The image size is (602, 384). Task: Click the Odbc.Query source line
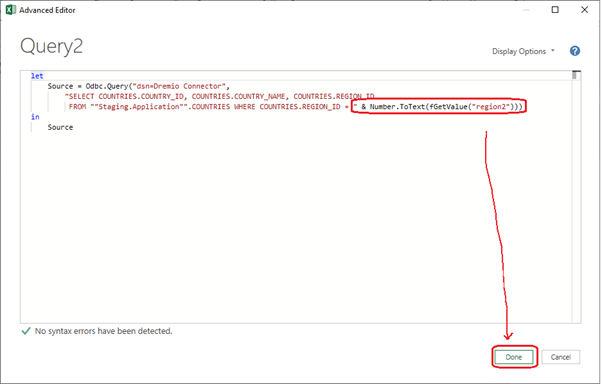[139, 86]
